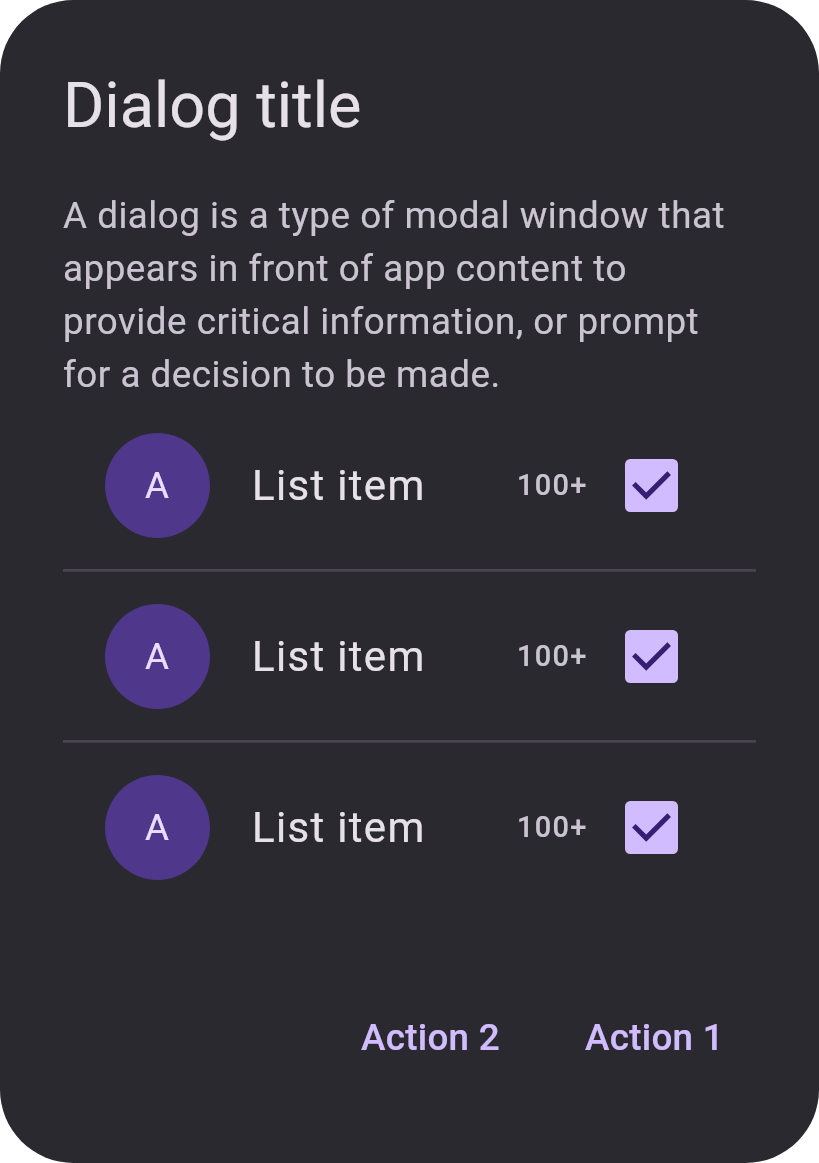Select the middle "List item" label

338,656
